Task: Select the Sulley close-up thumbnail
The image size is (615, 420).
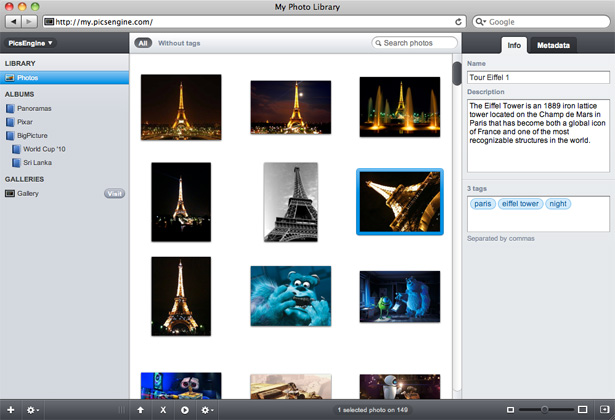Action: [x=291, y=296]
